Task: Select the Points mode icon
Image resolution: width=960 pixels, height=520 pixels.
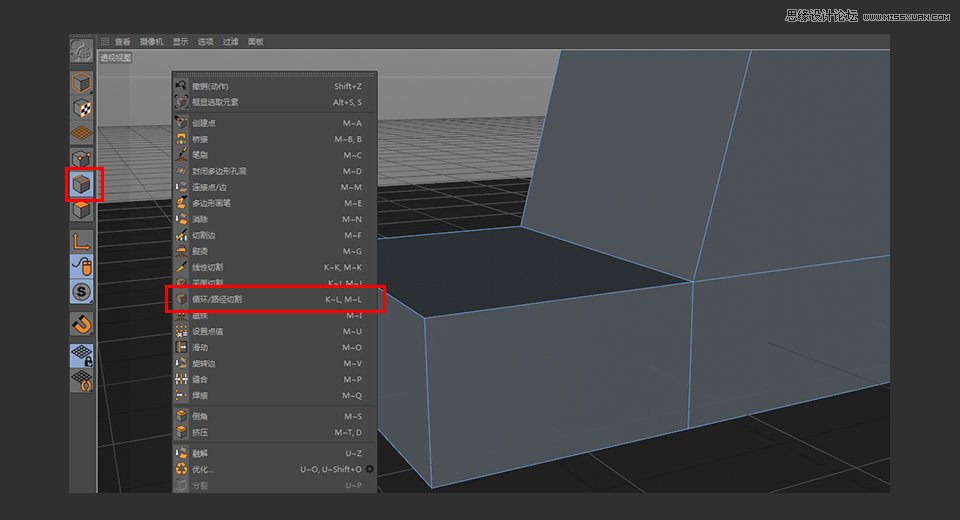Action: 81,159
